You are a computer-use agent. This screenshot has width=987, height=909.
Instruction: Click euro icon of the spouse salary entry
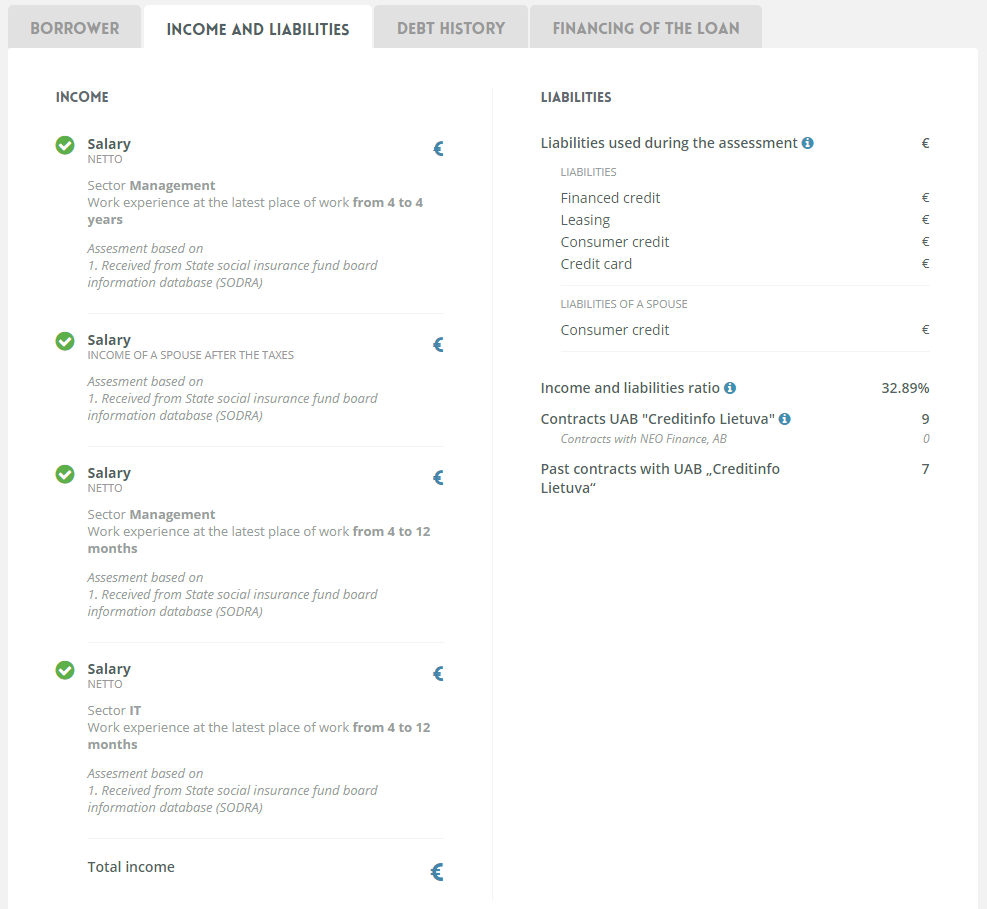[438, 344]
